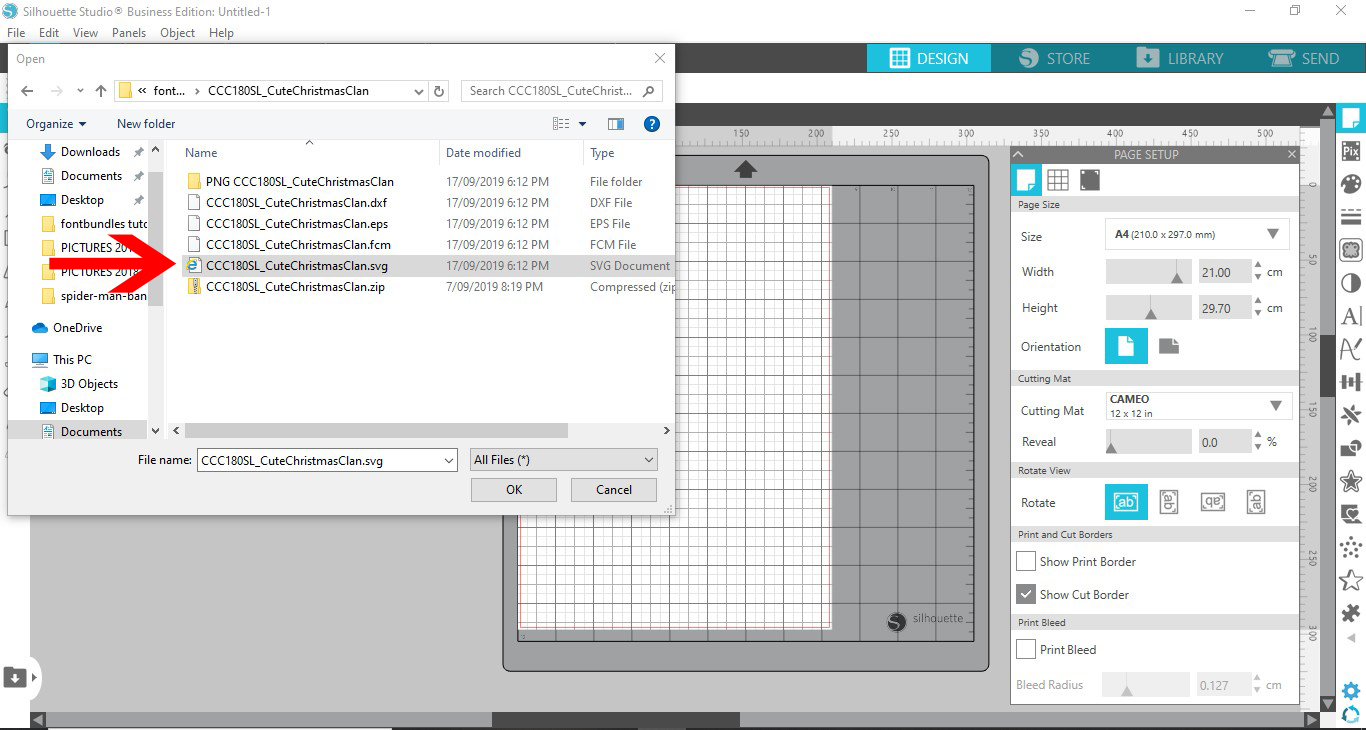The height and width of the screenshot is (730, 1366).
Task: Click the search box in the Open dialog
Action: click(562, 91)
